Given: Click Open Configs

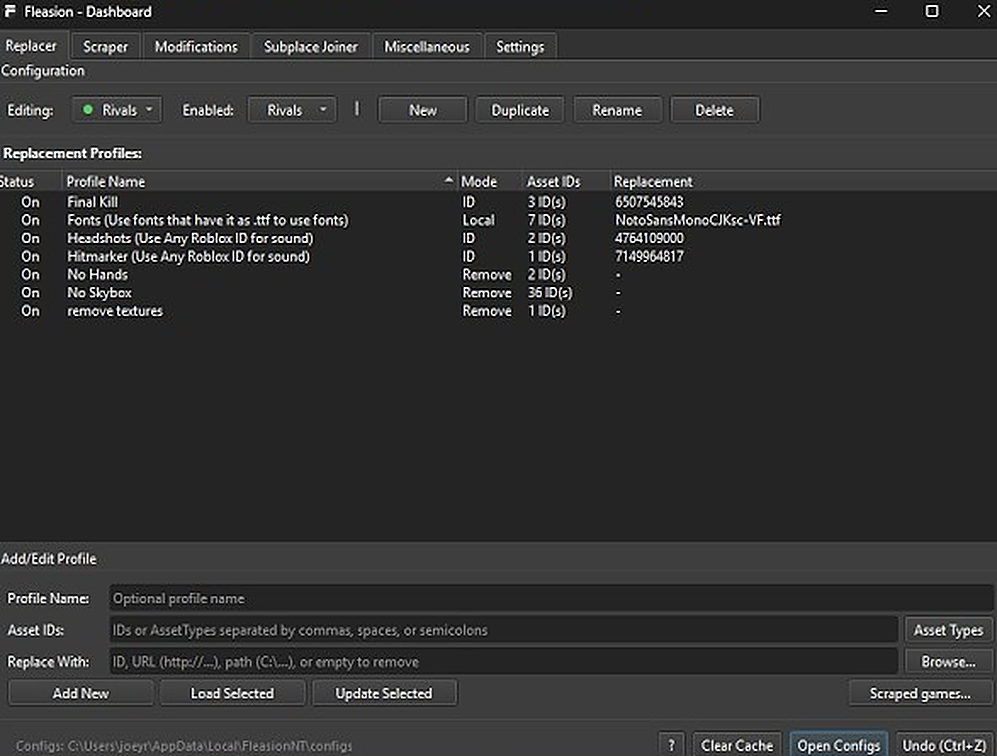Looking at the screenshot, I should click(839, 745).
